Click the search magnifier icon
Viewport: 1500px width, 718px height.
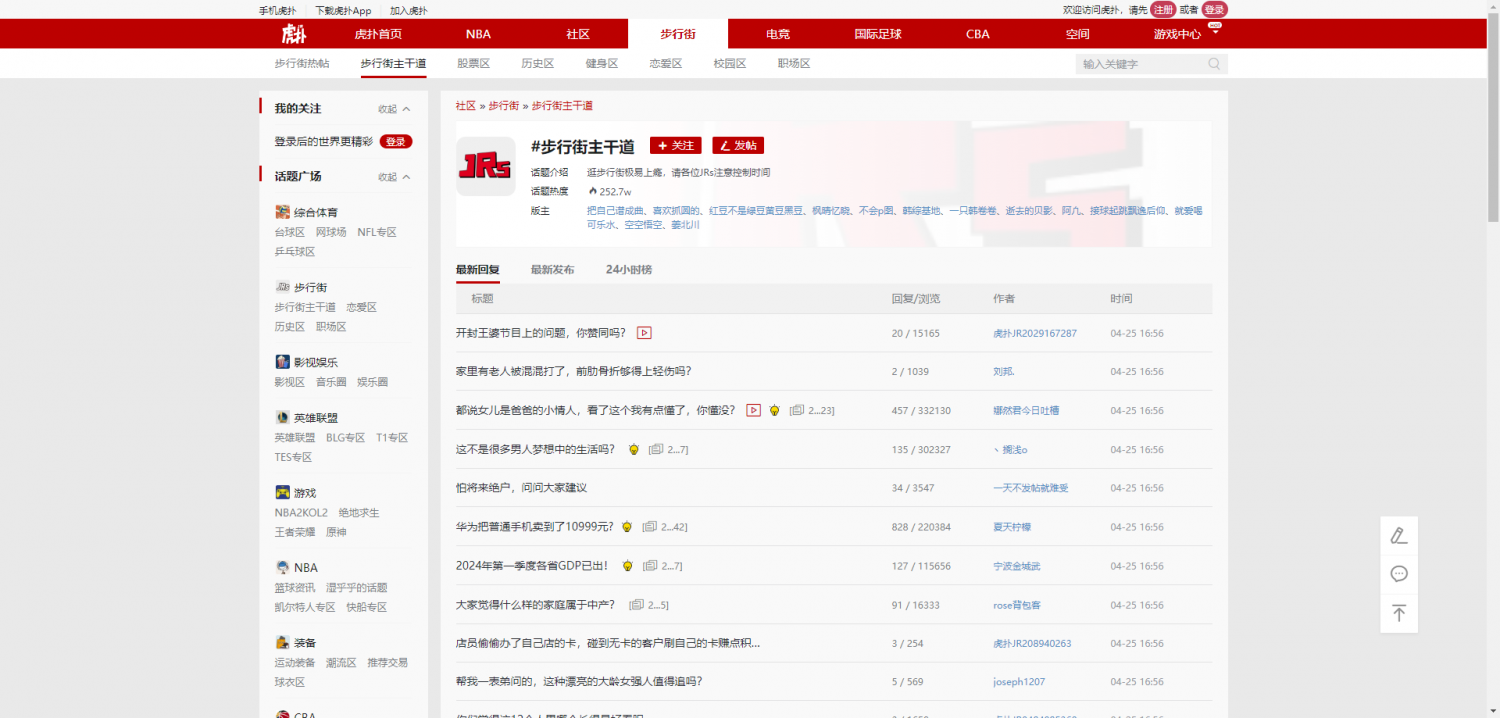click(x=1214, y=64)
